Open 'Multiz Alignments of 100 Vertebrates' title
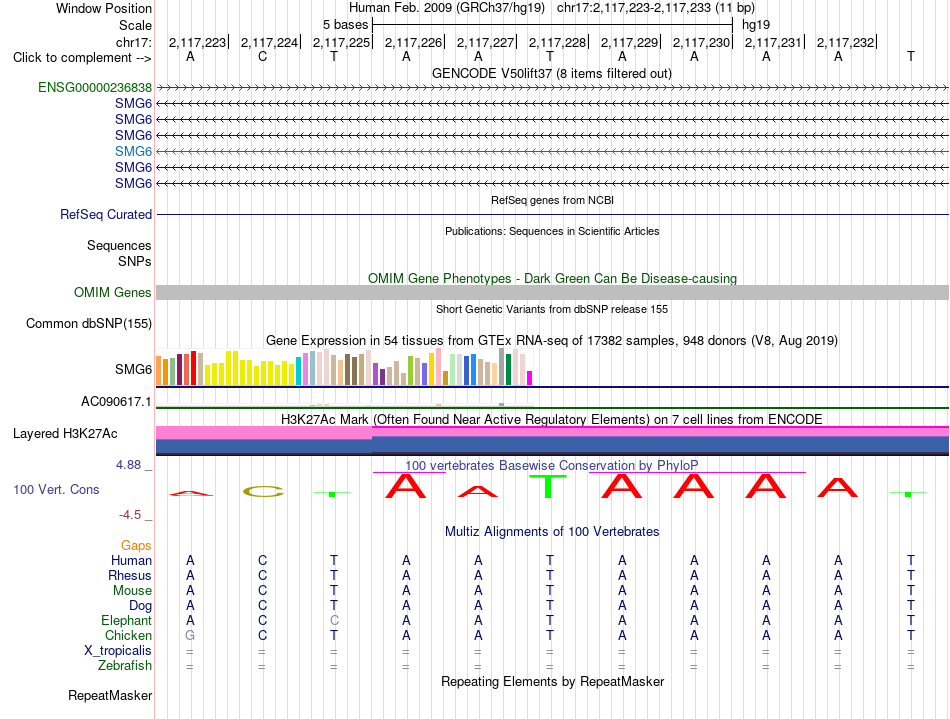Screen dimensions: 950x719 click(552, 532)
